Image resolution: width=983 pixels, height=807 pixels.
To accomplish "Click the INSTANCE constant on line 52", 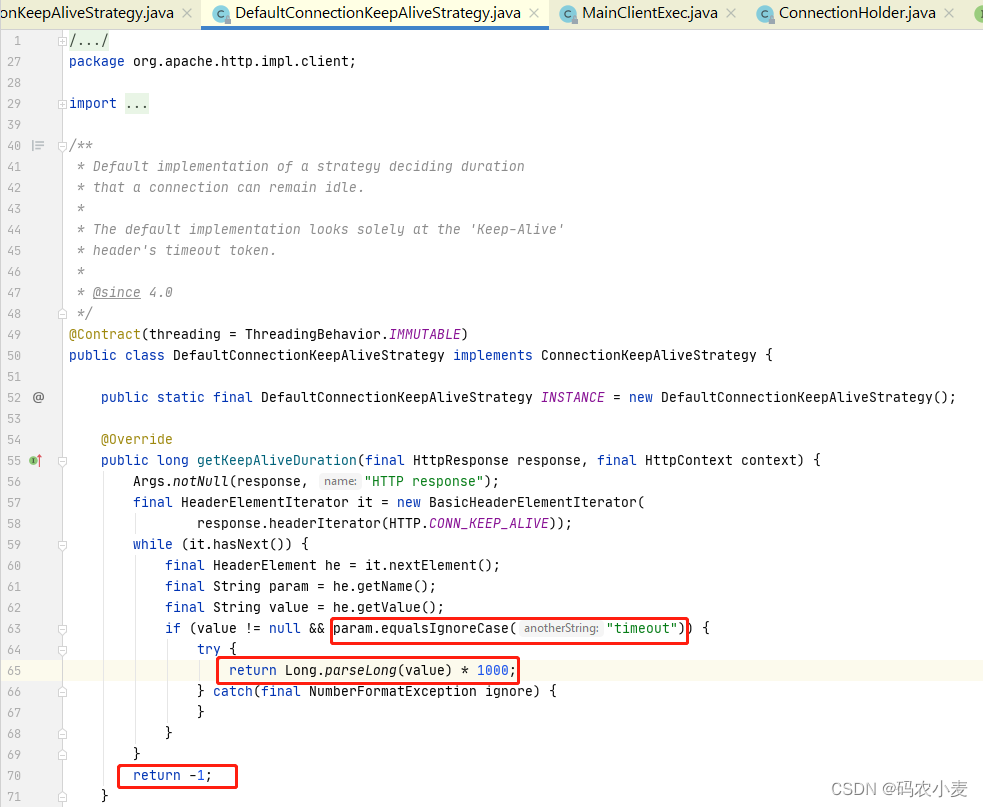I will (572, 398).
